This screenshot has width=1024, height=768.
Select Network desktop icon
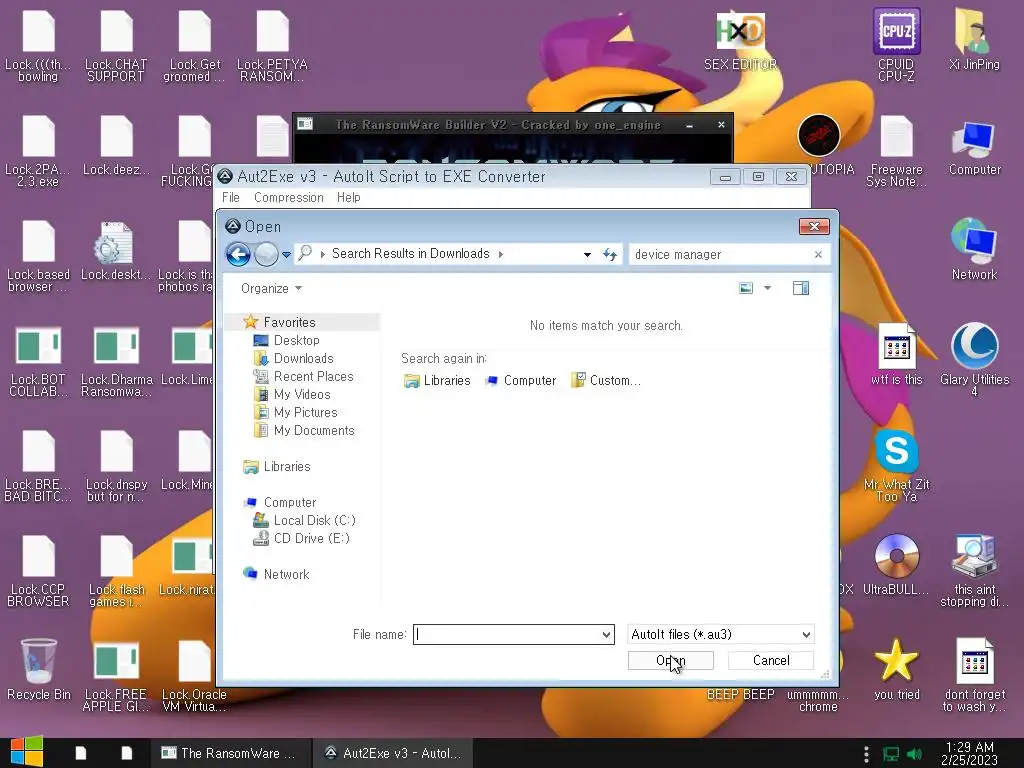click(974, 249)
